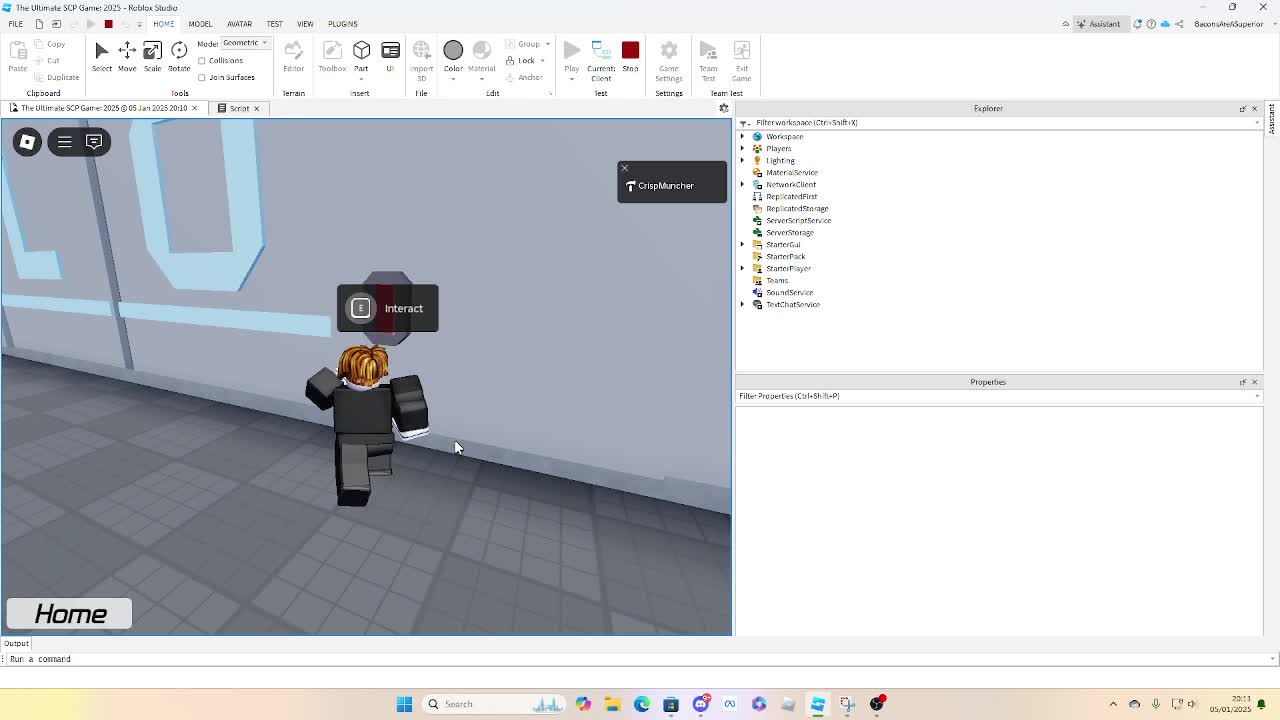Click the Interact prompt button

[388, 309]
